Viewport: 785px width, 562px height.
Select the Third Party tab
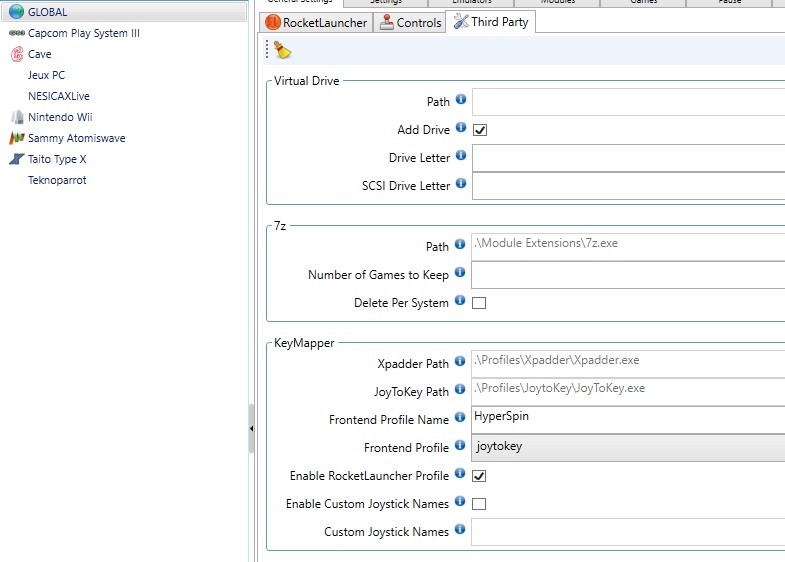click(x=491, y=22)
